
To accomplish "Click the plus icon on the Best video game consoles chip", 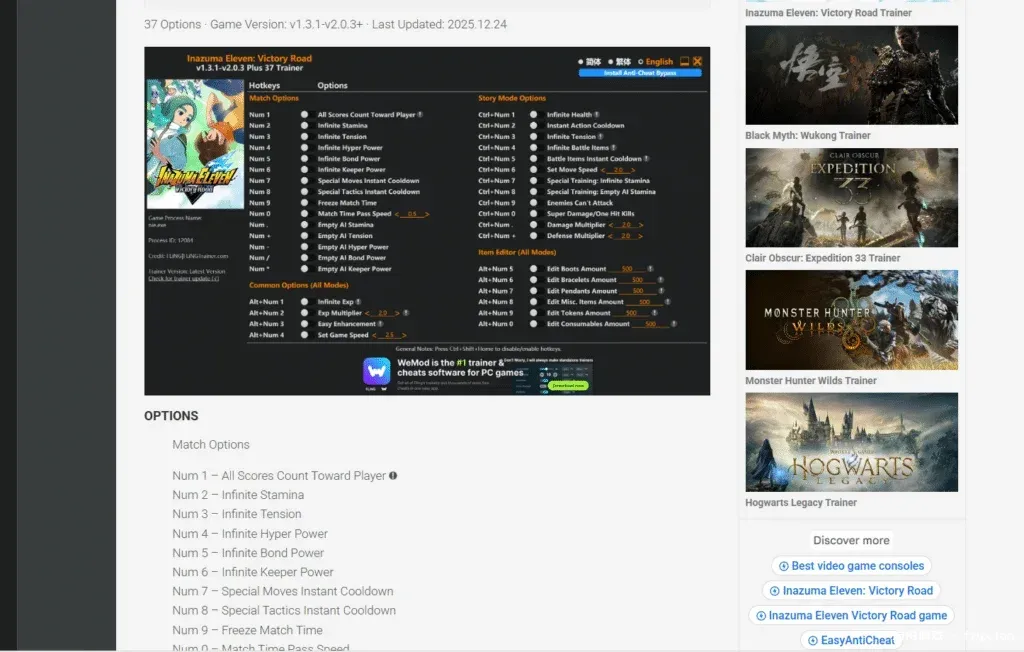I will [784, 566].
